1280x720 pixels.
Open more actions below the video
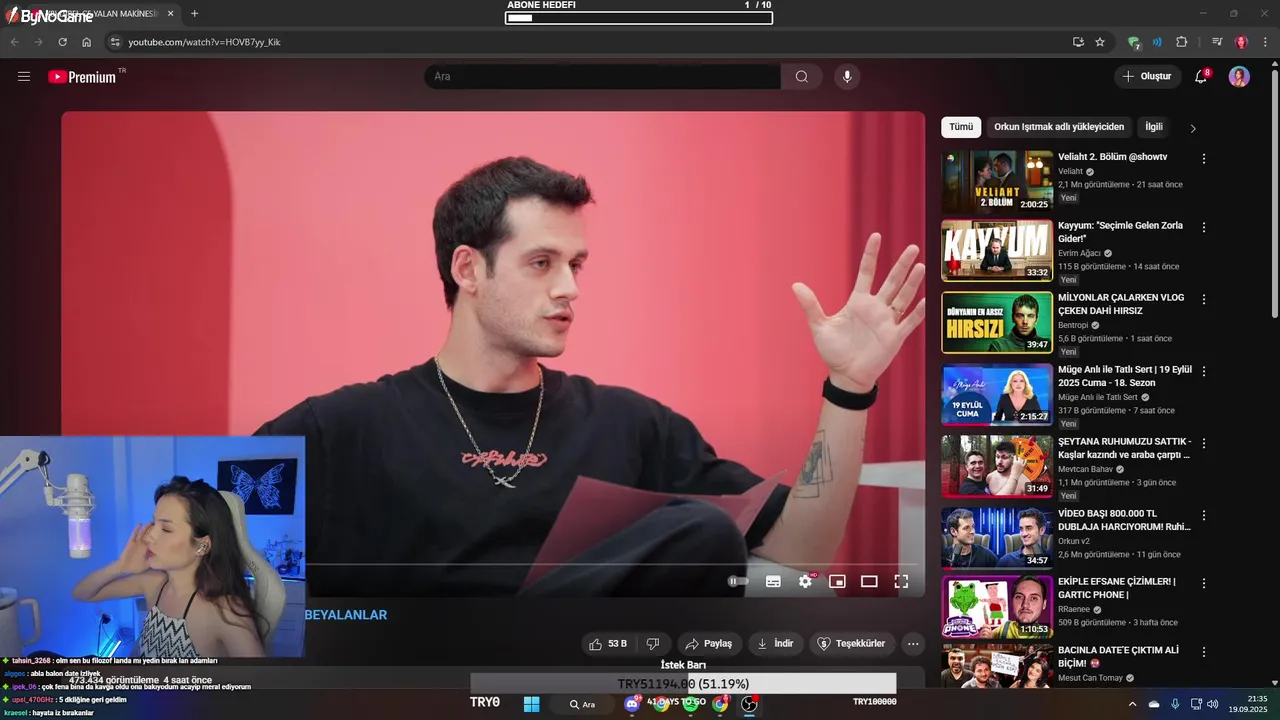click(913, 644)
